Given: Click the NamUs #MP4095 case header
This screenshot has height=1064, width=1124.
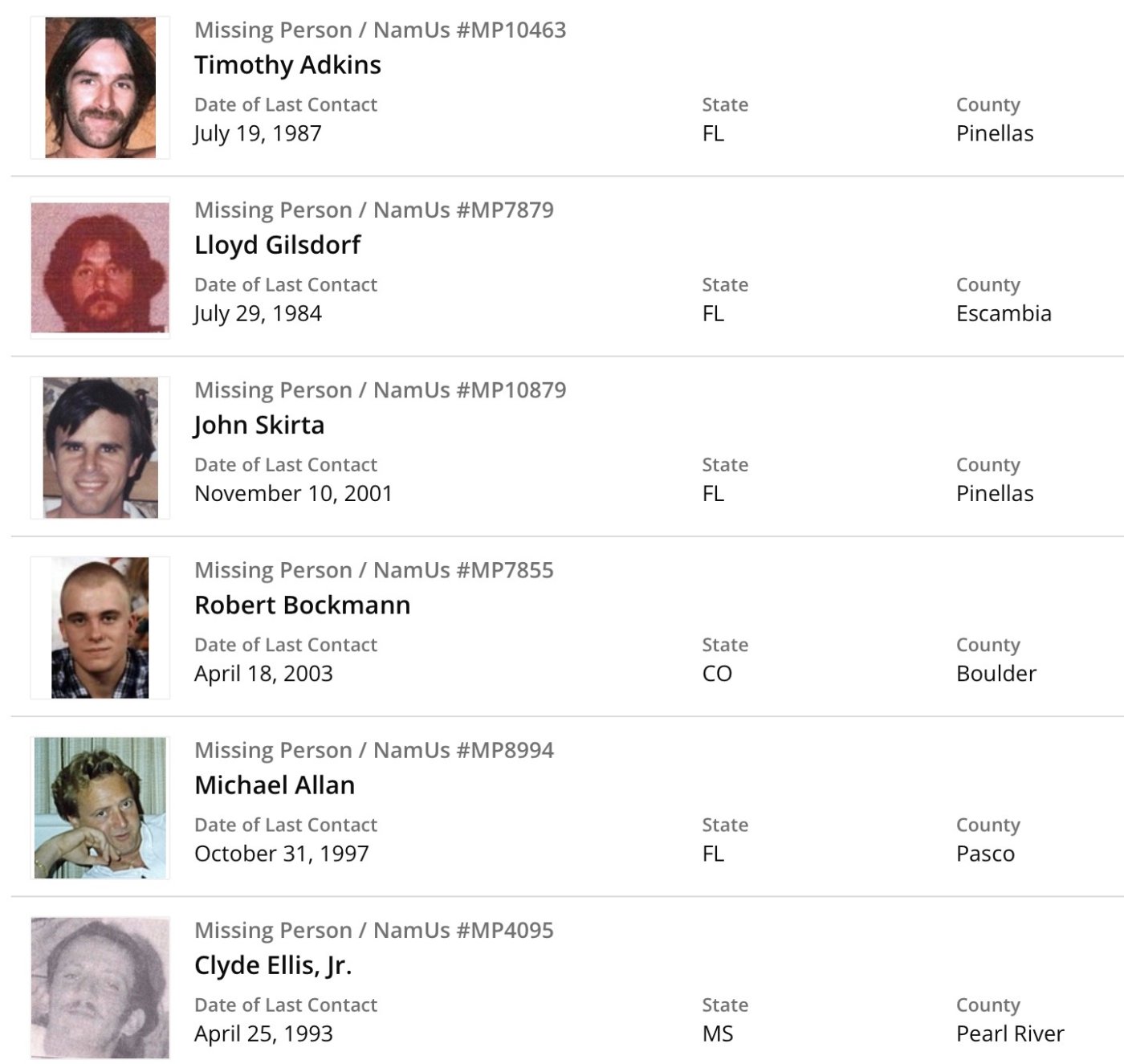Looking at the screenshot, I should 374,929.
